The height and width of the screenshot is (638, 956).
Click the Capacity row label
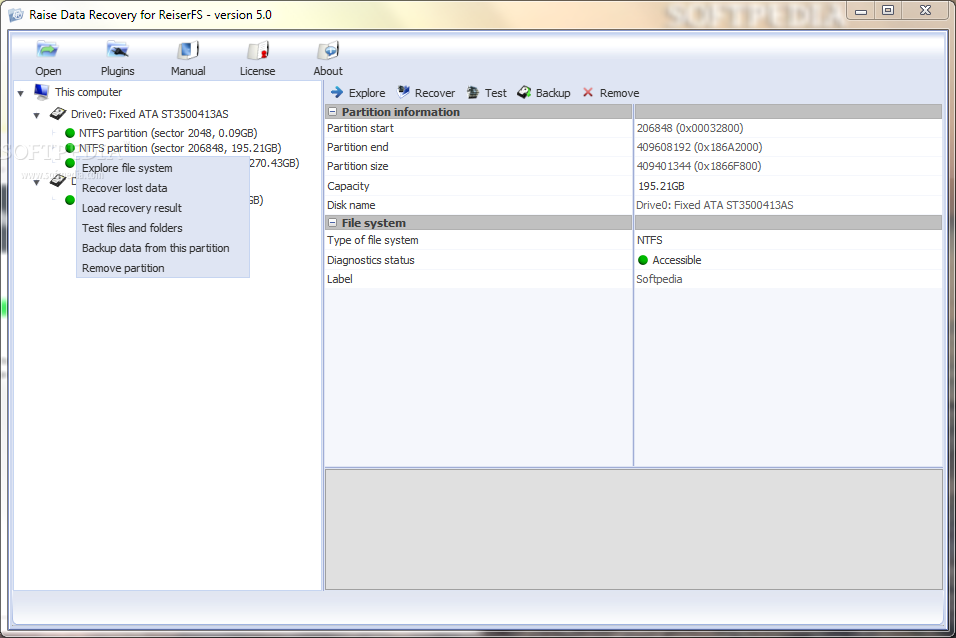coord(348,186)
